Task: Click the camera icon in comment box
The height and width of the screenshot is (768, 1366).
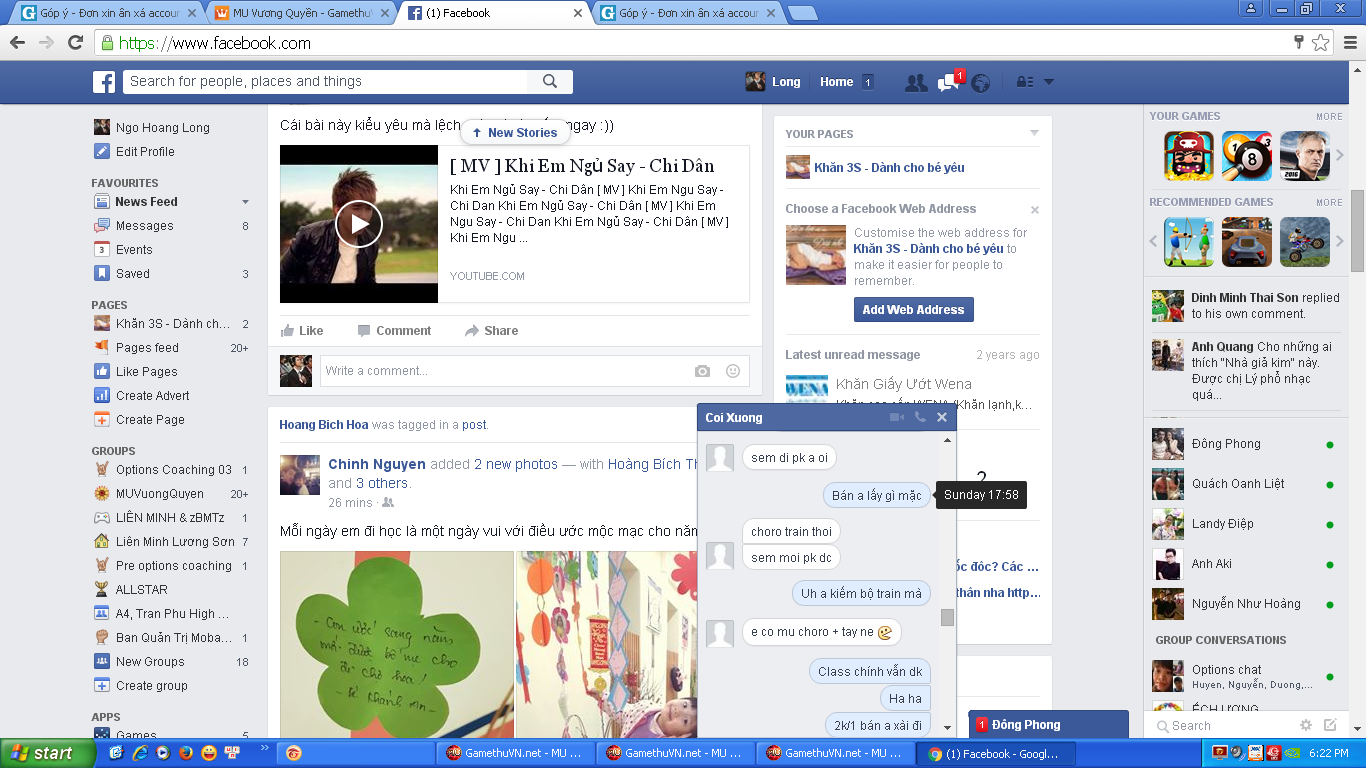Action: 702,371
